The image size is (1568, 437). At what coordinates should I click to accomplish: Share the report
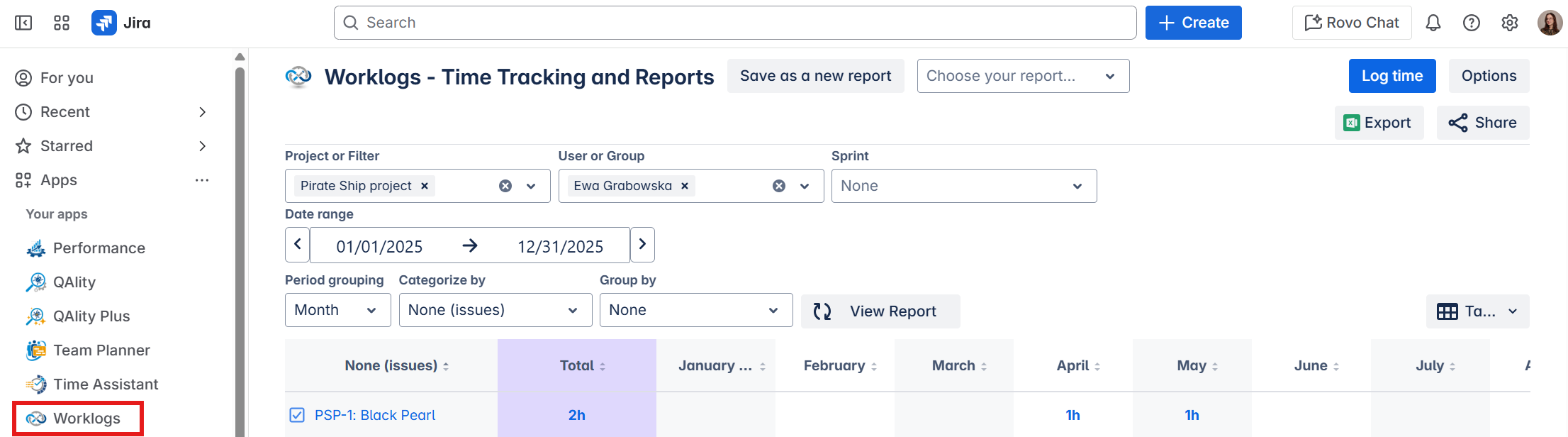click(x=1483, y=123)
